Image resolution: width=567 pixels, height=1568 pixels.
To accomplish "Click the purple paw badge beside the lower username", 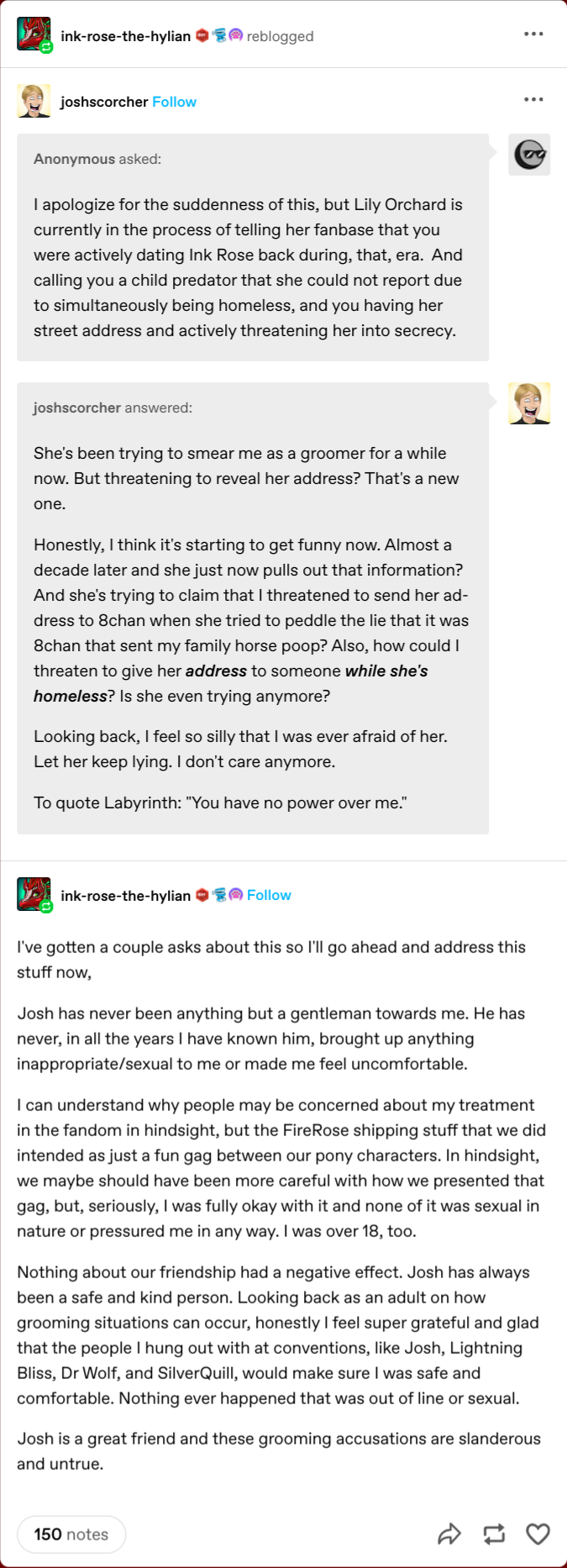I will coord(235,895).
